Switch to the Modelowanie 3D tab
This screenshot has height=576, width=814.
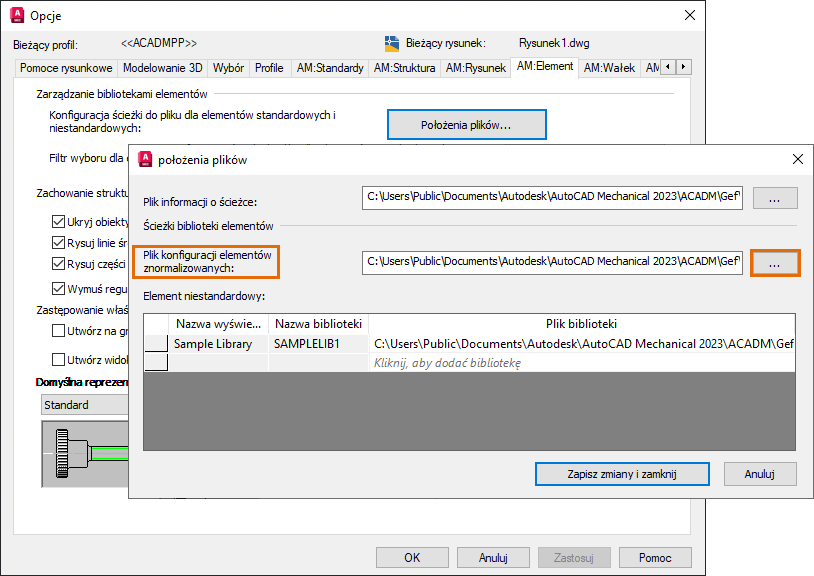(162, 68)
